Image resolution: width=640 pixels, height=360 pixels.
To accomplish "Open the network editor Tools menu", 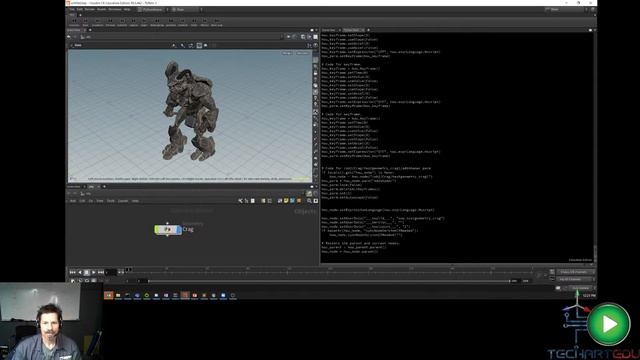I will tap(111, 201).
